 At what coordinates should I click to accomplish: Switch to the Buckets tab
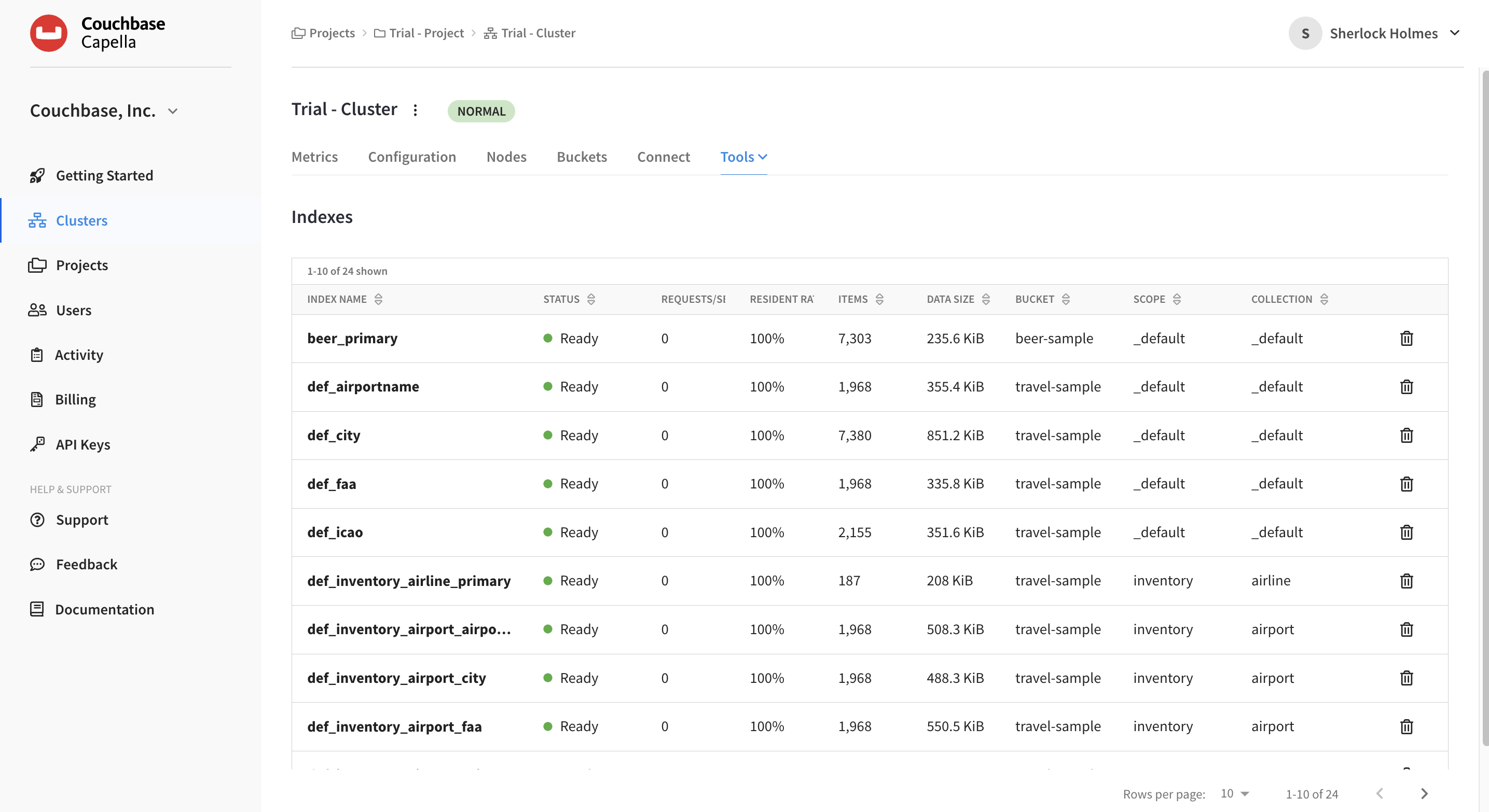(x=582, y=157)
